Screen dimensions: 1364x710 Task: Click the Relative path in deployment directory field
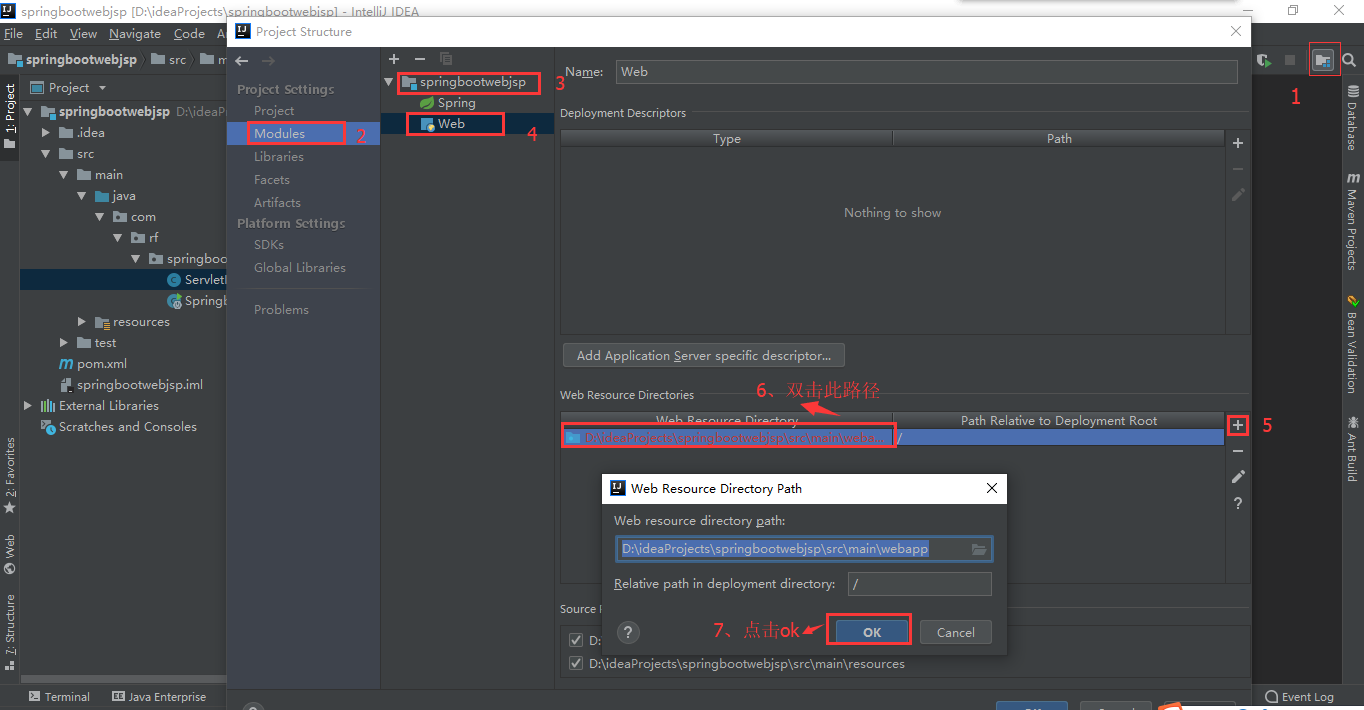click(x=919, y=584)
